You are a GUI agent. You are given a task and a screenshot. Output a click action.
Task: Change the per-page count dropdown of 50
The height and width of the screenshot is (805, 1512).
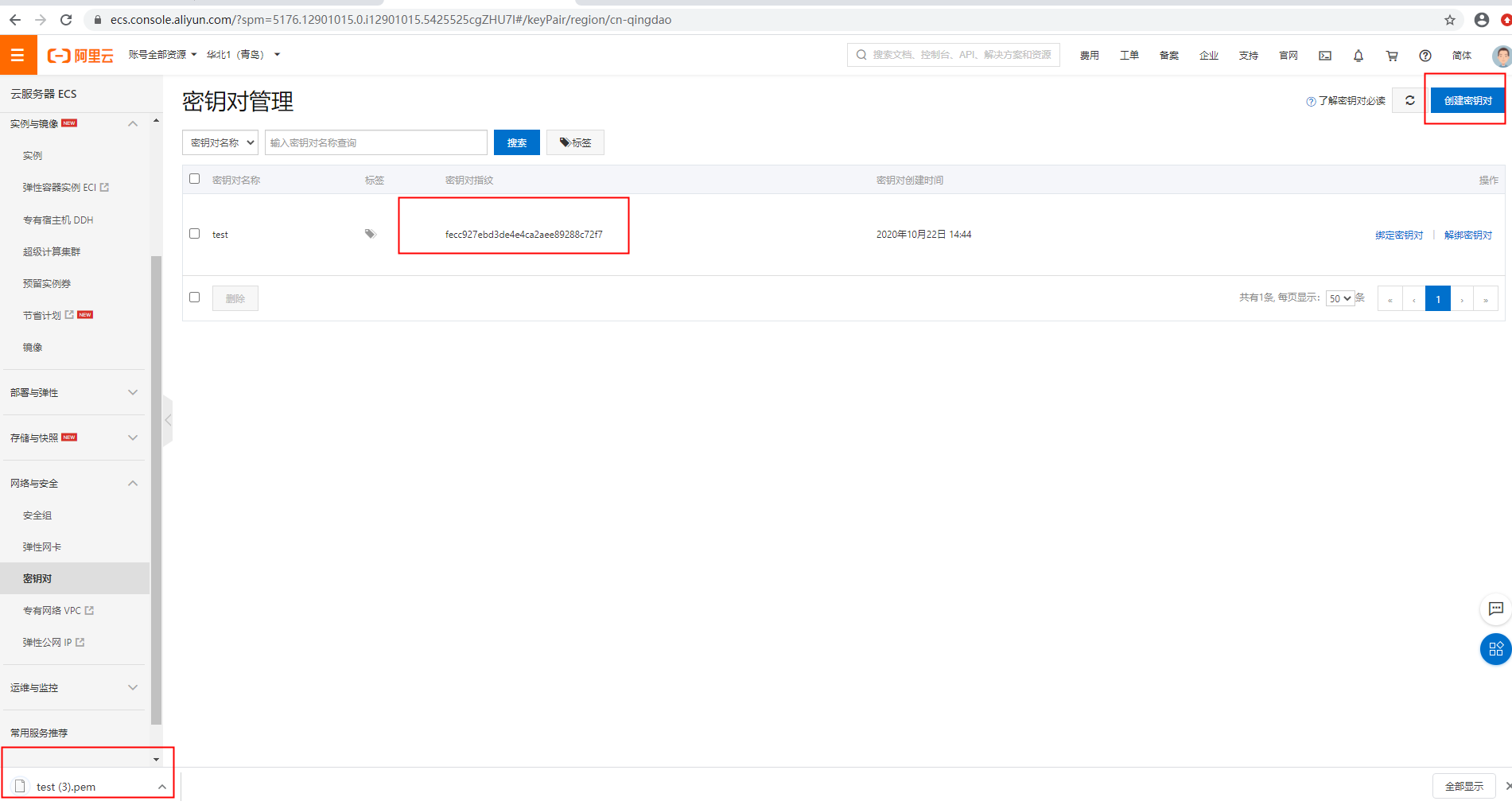coord(1340,298)
